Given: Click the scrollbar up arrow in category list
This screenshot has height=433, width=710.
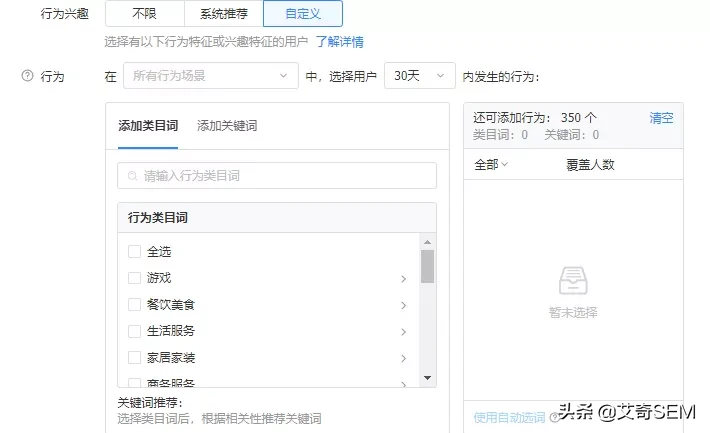Looking at the screenshot, I should click(427, 242).
